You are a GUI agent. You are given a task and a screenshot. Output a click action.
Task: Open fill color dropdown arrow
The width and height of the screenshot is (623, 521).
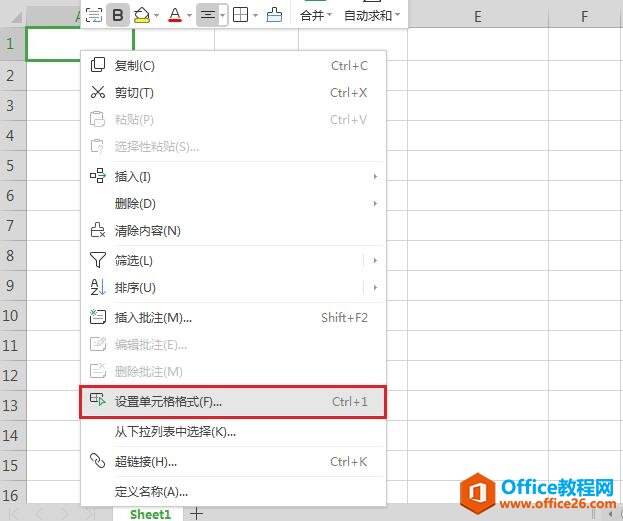[156, 15]
